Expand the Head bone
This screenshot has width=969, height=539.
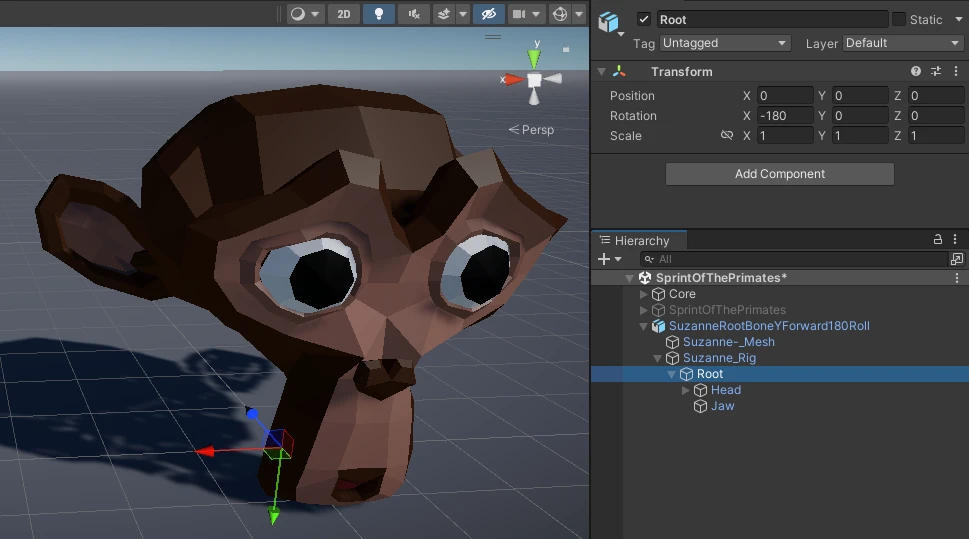click(685, 391)
